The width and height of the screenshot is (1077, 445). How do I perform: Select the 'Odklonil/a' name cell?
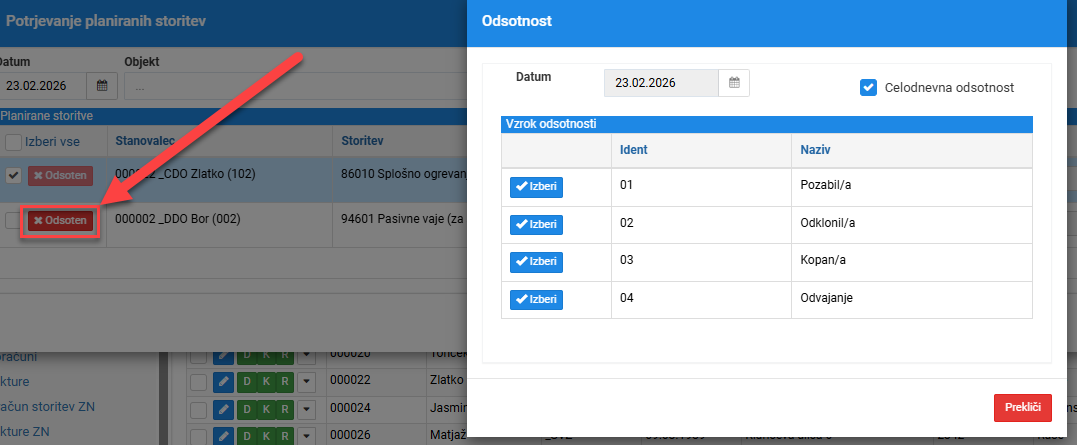click(912, 224)
